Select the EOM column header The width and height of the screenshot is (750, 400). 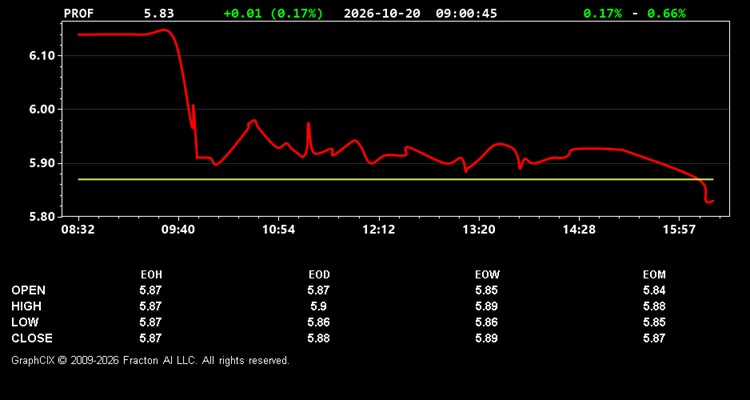pyautogui.click(x=654, y=275)
